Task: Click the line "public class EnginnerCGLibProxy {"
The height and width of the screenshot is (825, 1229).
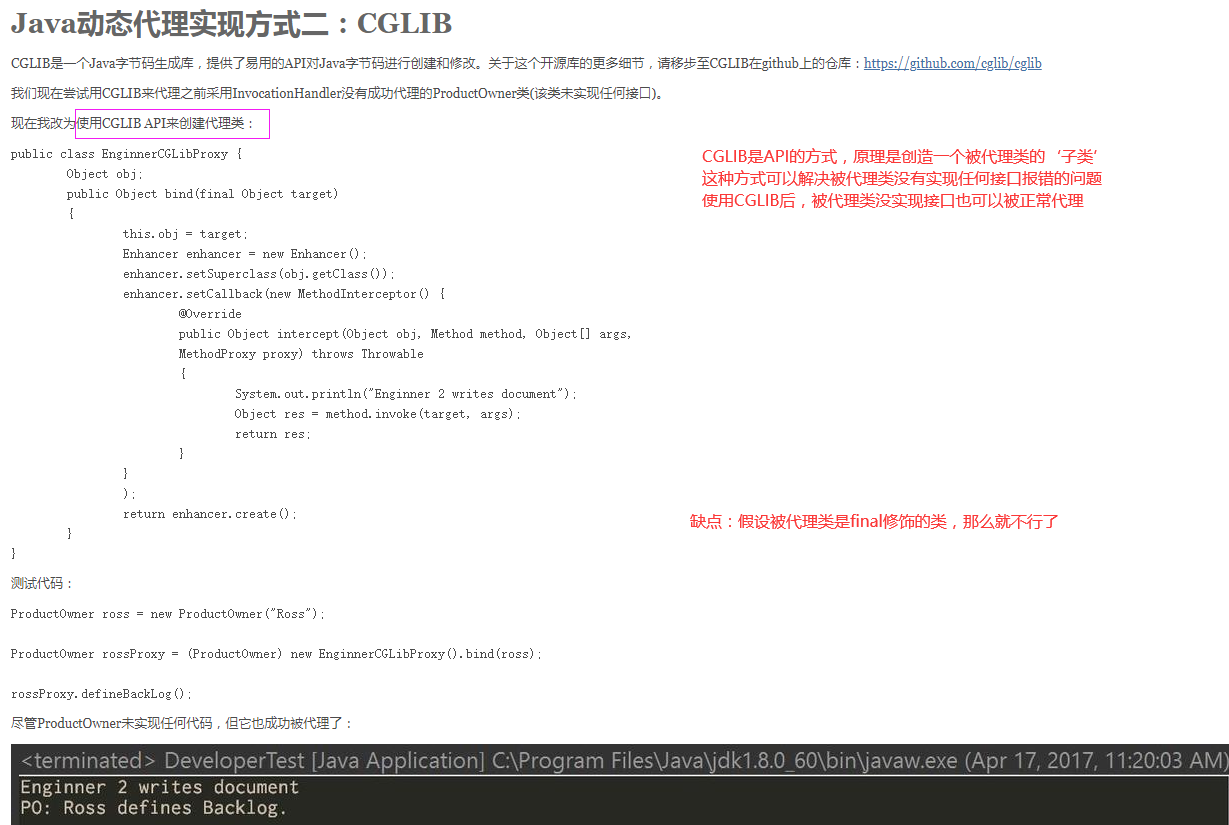Action: (126, 154)
